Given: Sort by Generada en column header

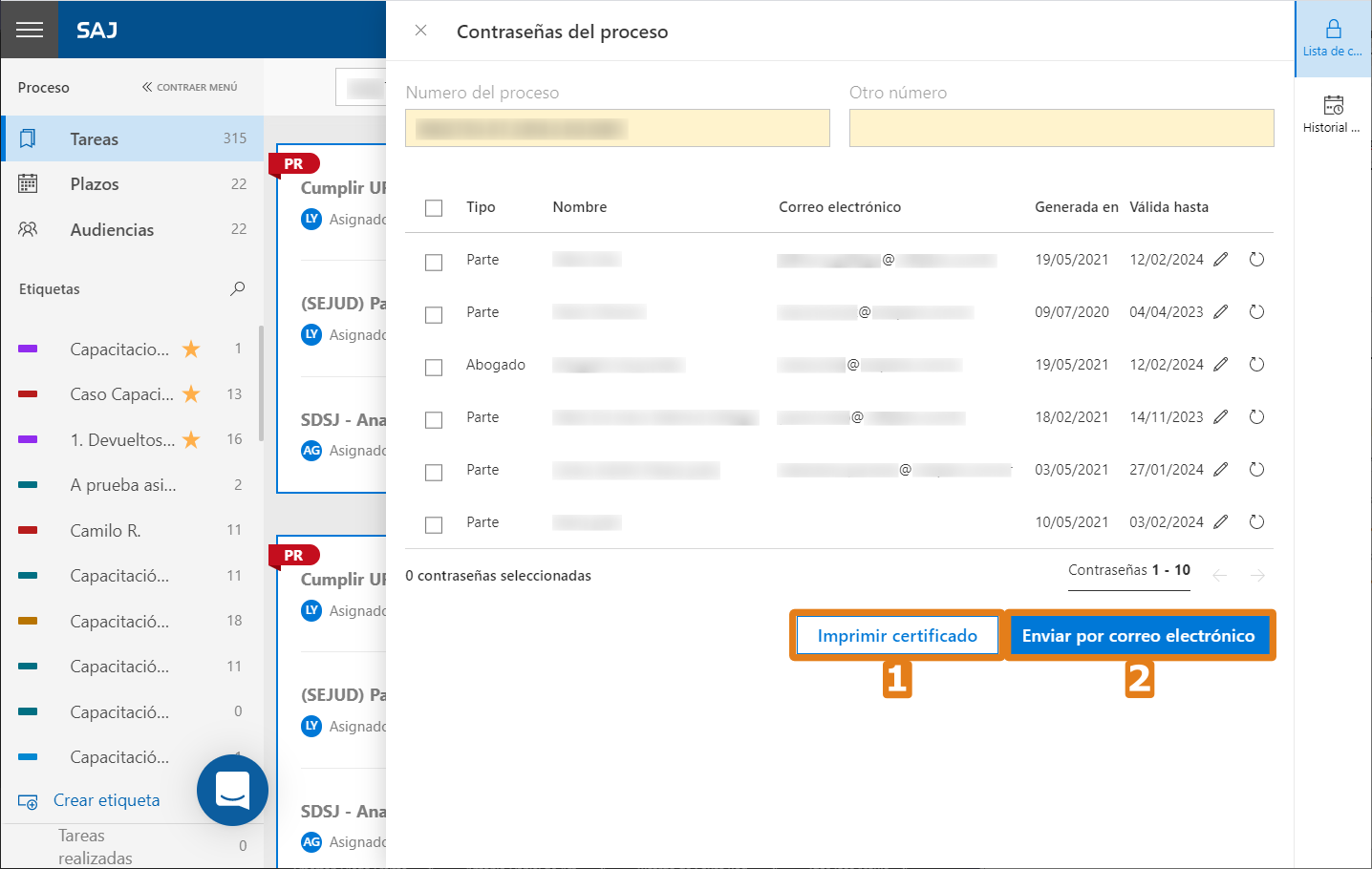Looking at the screenshot, I should click(1077, 207).
